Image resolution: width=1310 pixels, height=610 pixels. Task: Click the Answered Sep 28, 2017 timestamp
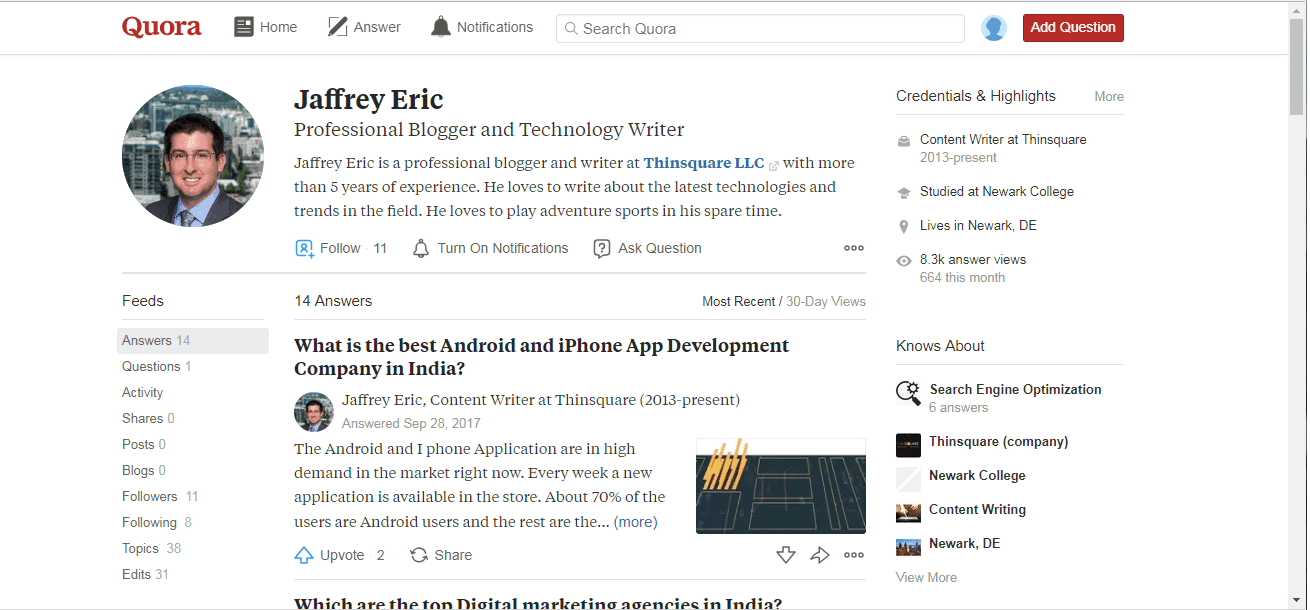pyautogui.click(x=411, y=423)
